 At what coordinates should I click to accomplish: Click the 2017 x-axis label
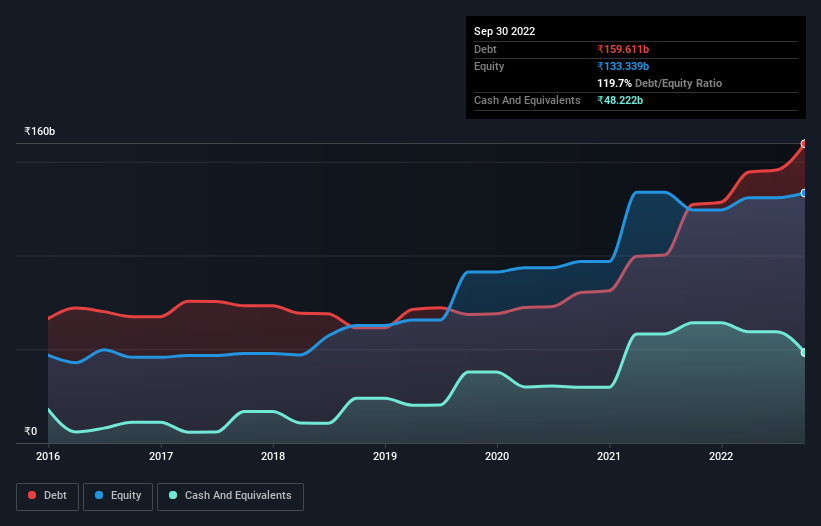tap(161, 456)
